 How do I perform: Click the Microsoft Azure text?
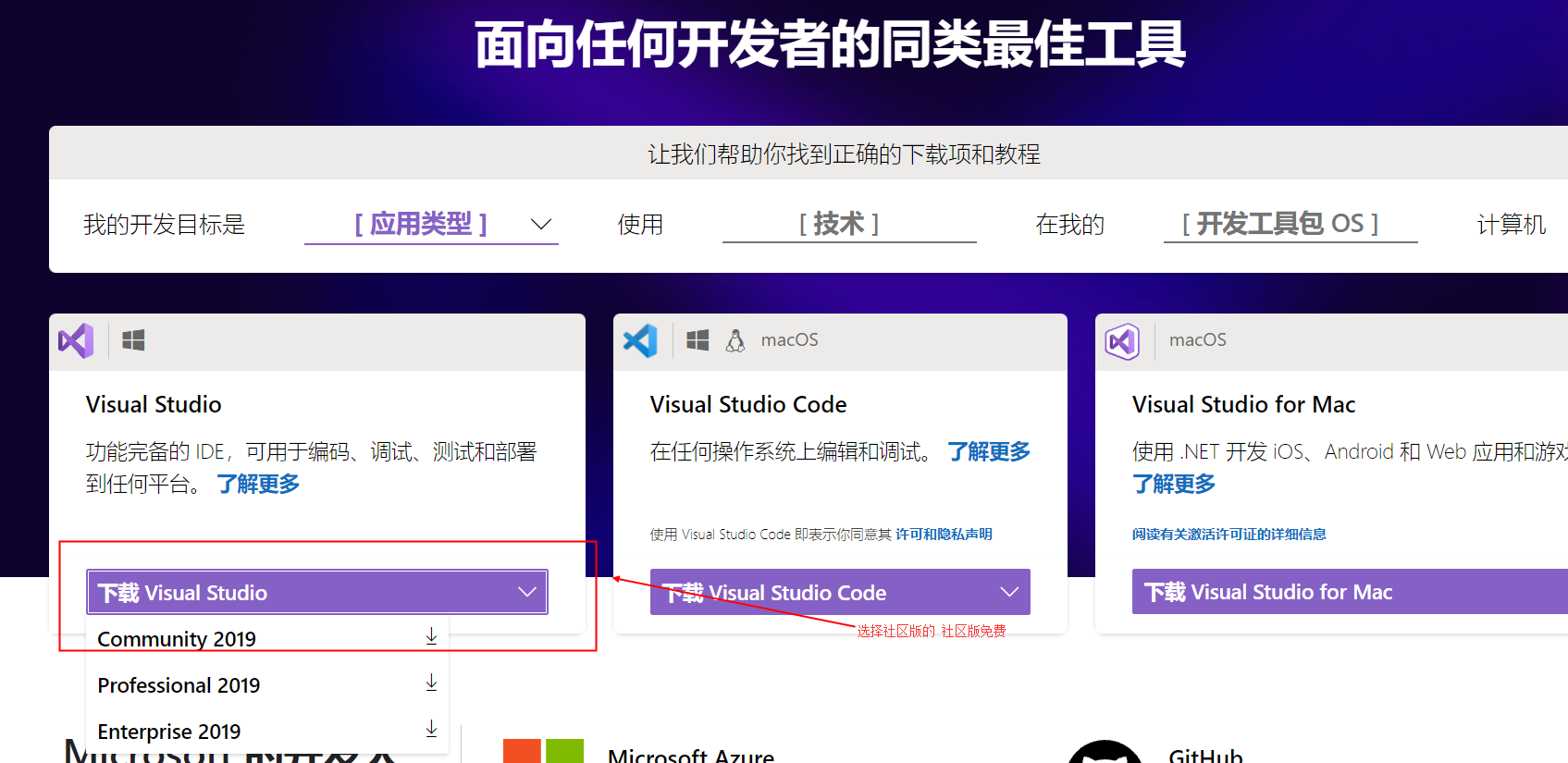click(x=691, y=756)
